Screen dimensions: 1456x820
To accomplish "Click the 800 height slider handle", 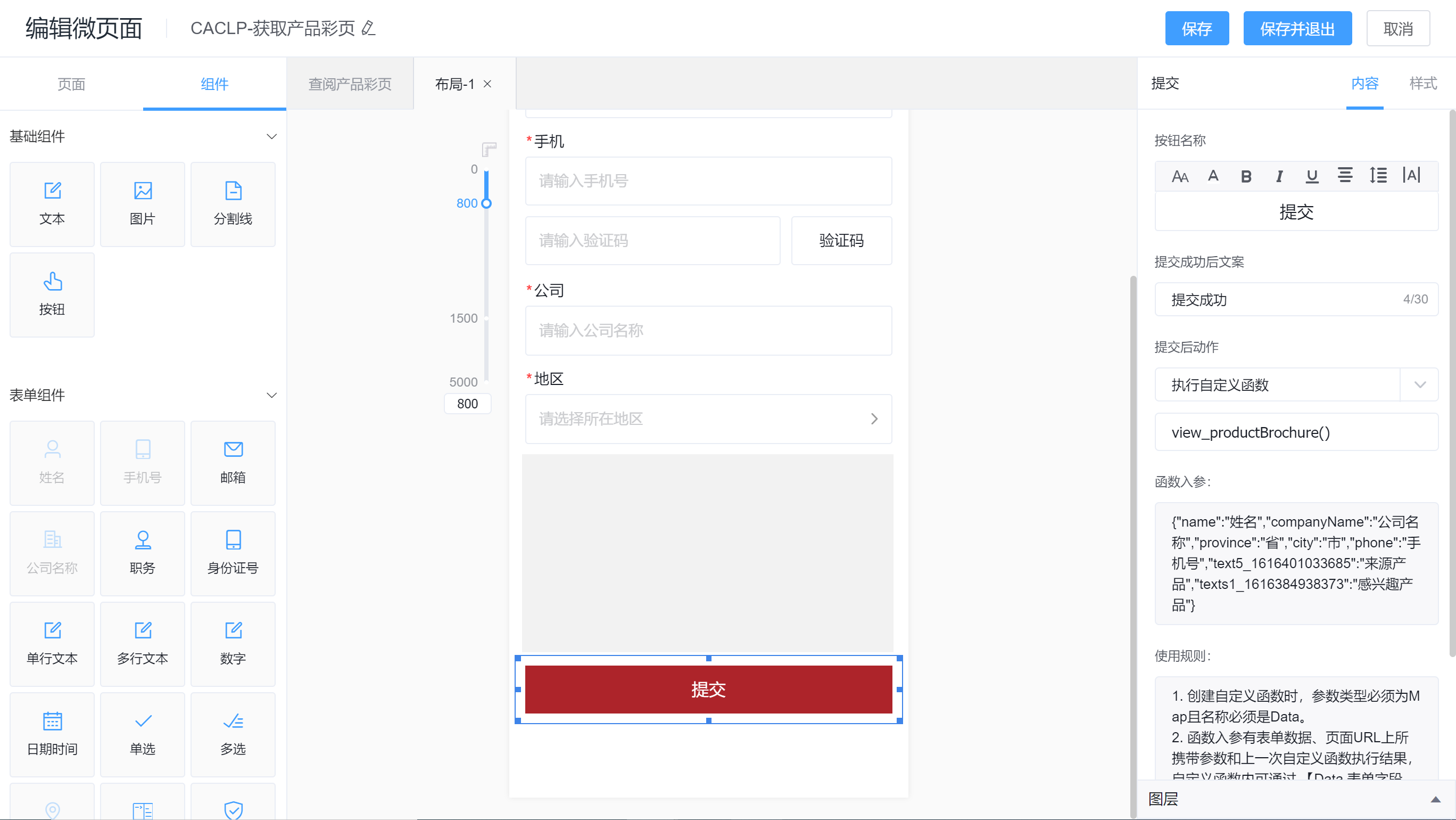I will [486, 203].
